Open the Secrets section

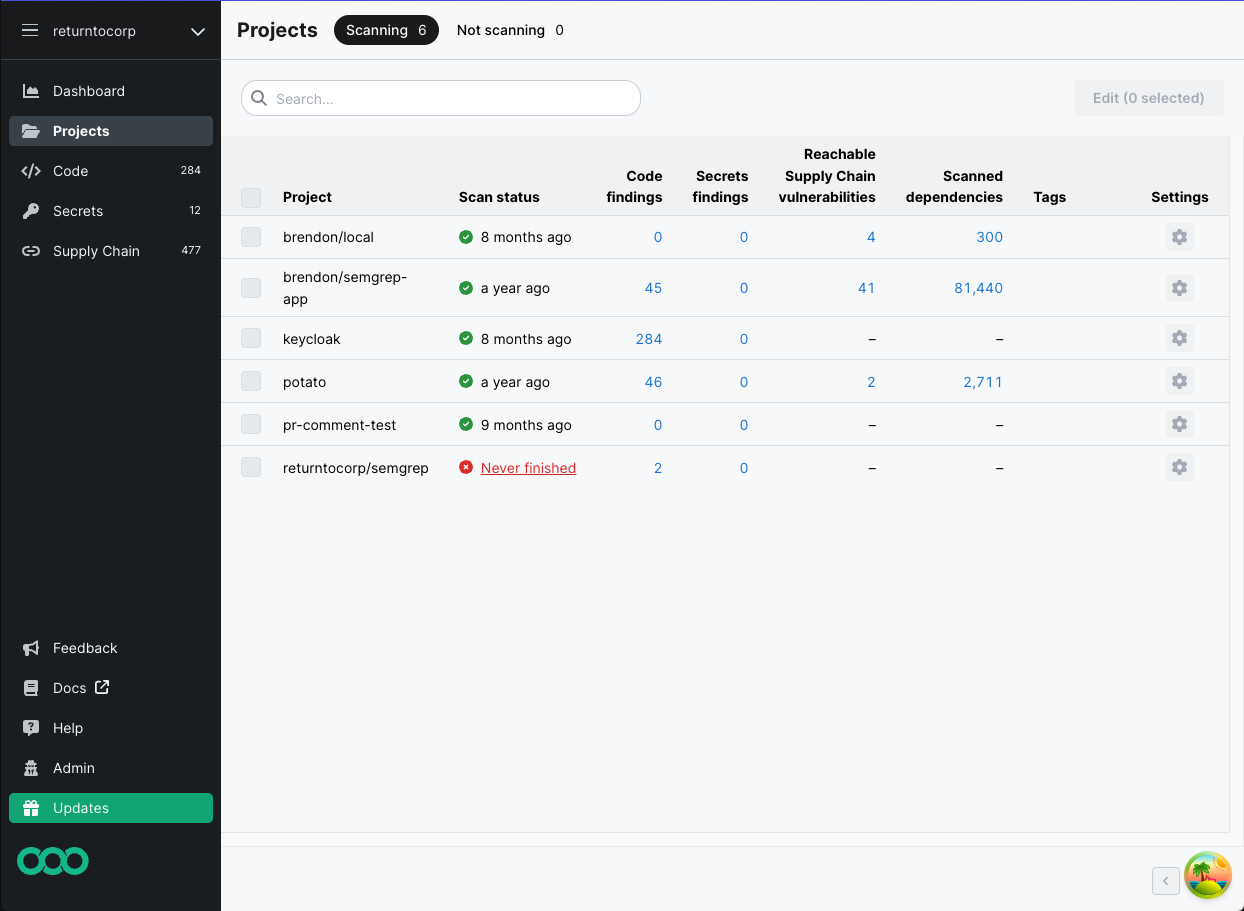77,211
